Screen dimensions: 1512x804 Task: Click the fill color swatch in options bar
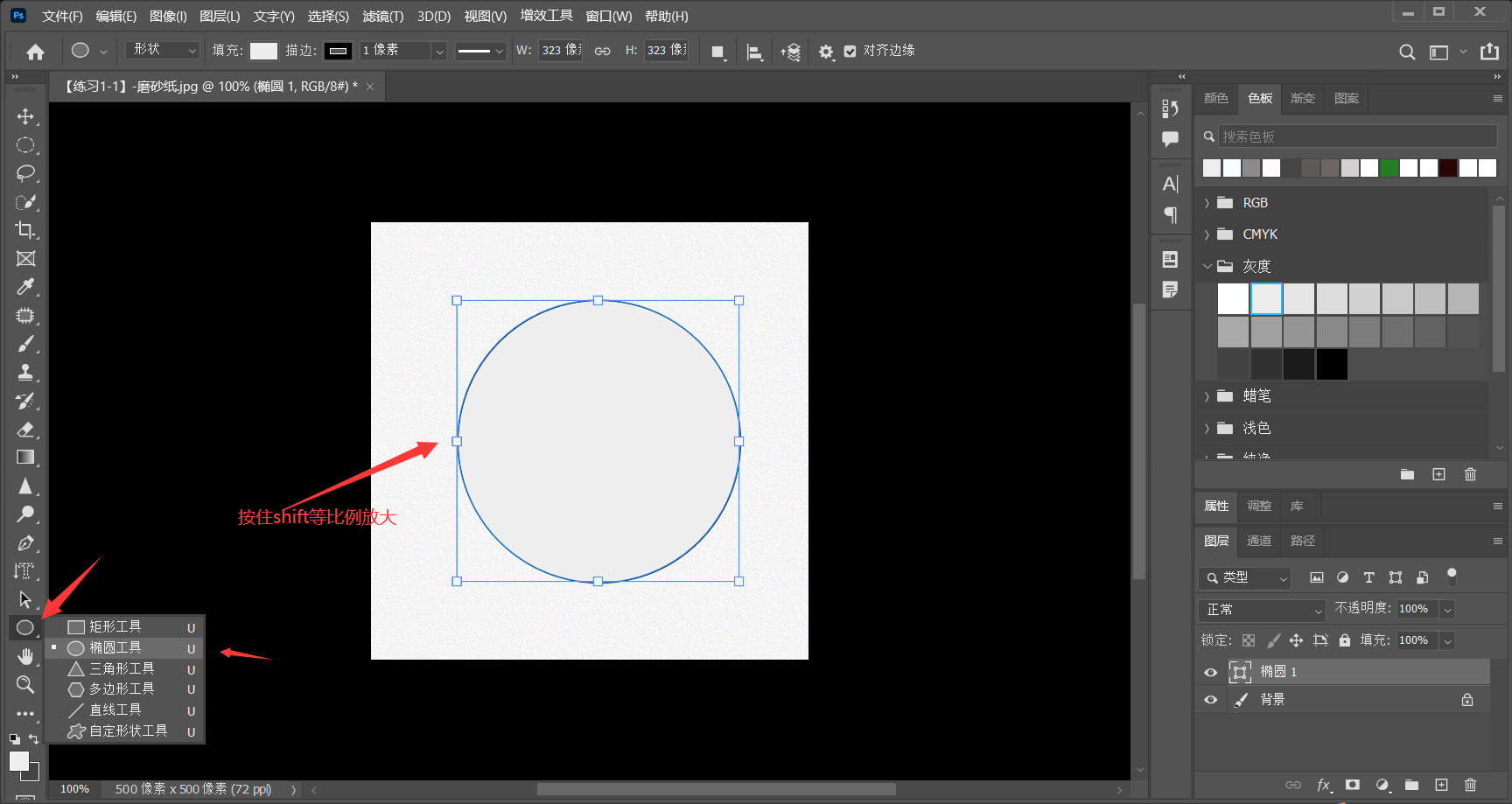coord(263,51)
